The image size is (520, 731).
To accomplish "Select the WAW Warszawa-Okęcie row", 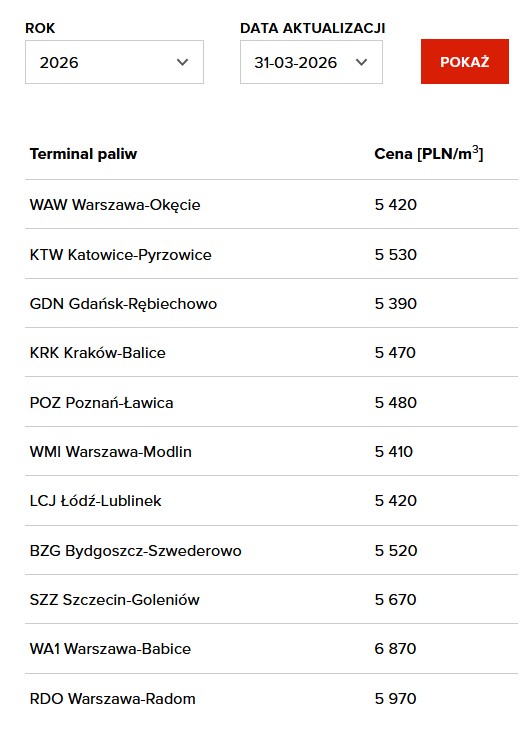I will pos(271,205).
